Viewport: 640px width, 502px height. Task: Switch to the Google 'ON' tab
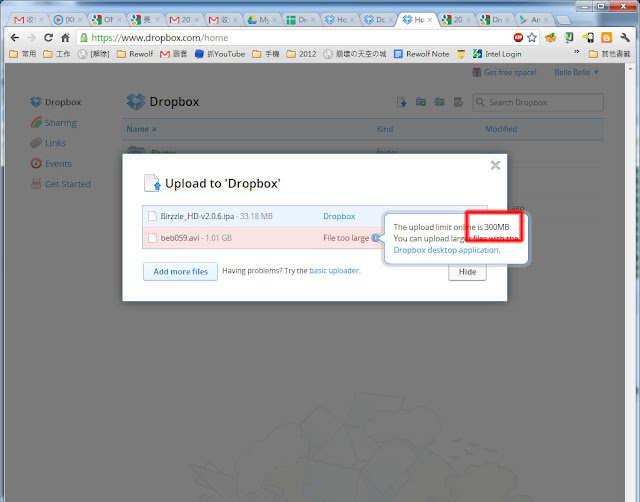click(107, 20)
